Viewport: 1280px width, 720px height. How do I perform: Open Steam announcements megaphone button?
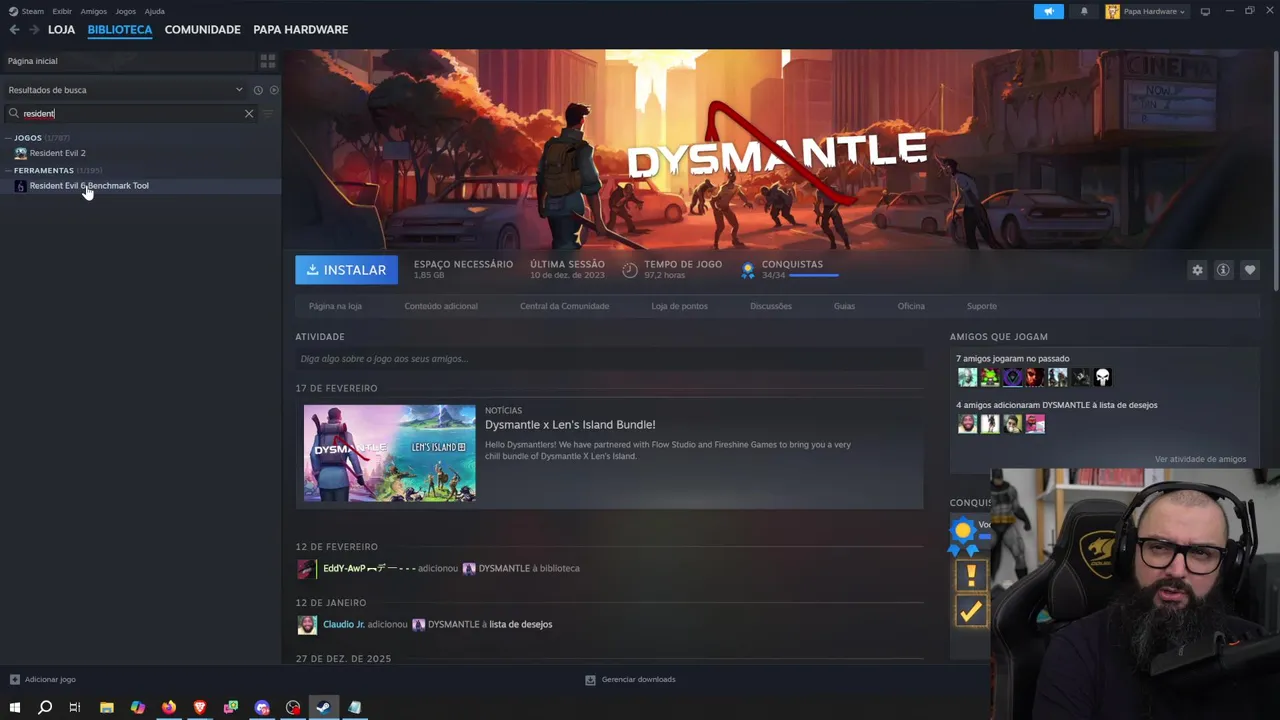[1048, 11]
